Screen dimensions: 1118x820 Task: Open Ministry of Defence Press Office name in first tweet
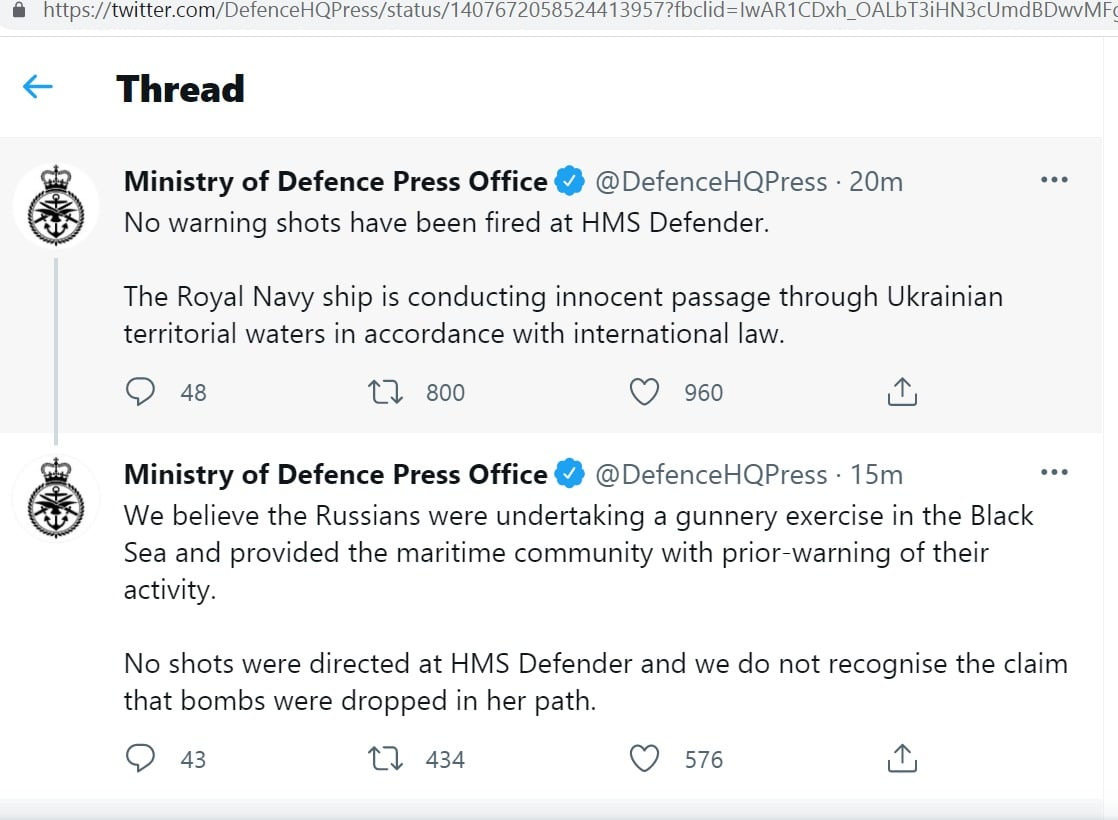pos(335,181)
